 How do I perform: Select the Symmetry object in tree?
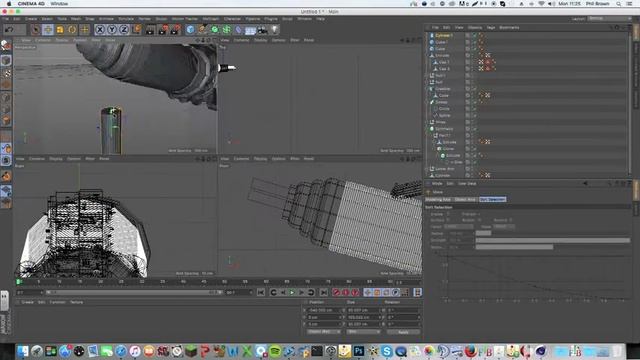click(444, 129)
